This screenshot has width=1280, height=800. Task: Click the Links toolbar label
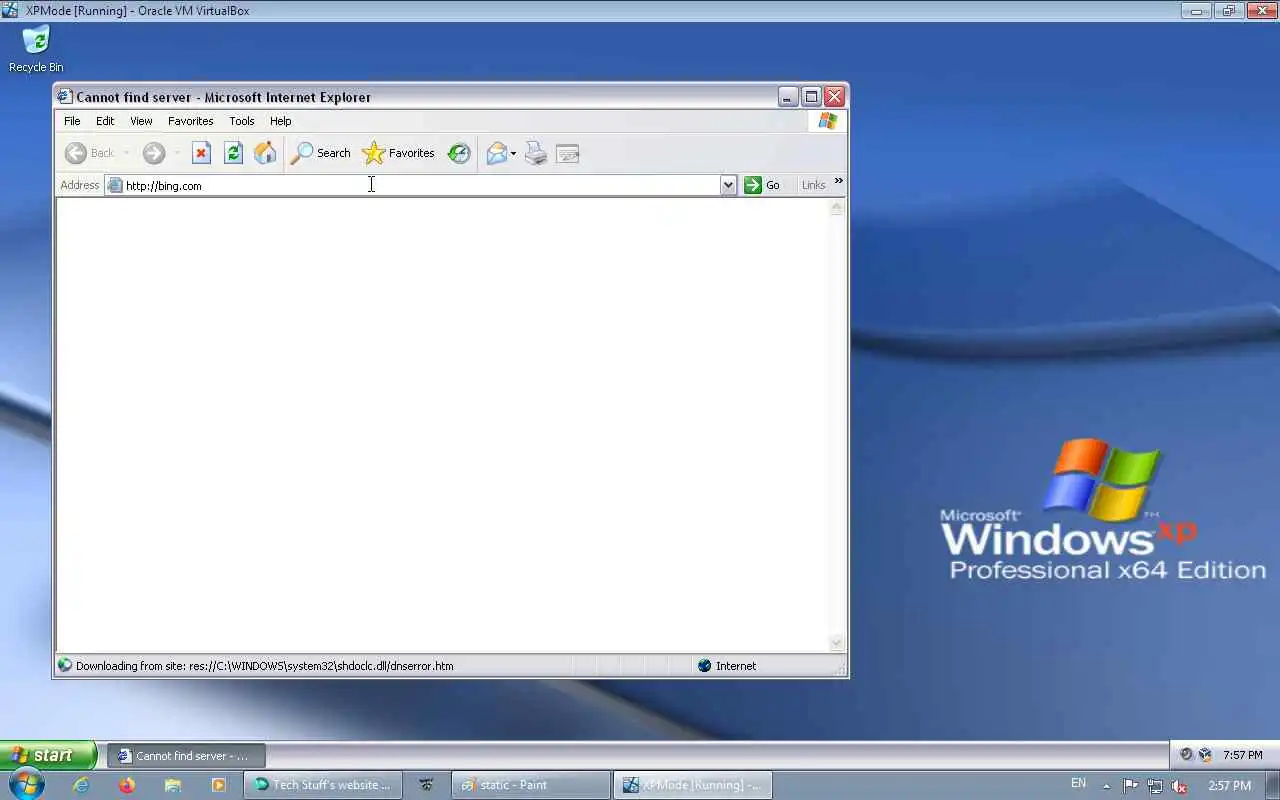(x=813, y=185)
